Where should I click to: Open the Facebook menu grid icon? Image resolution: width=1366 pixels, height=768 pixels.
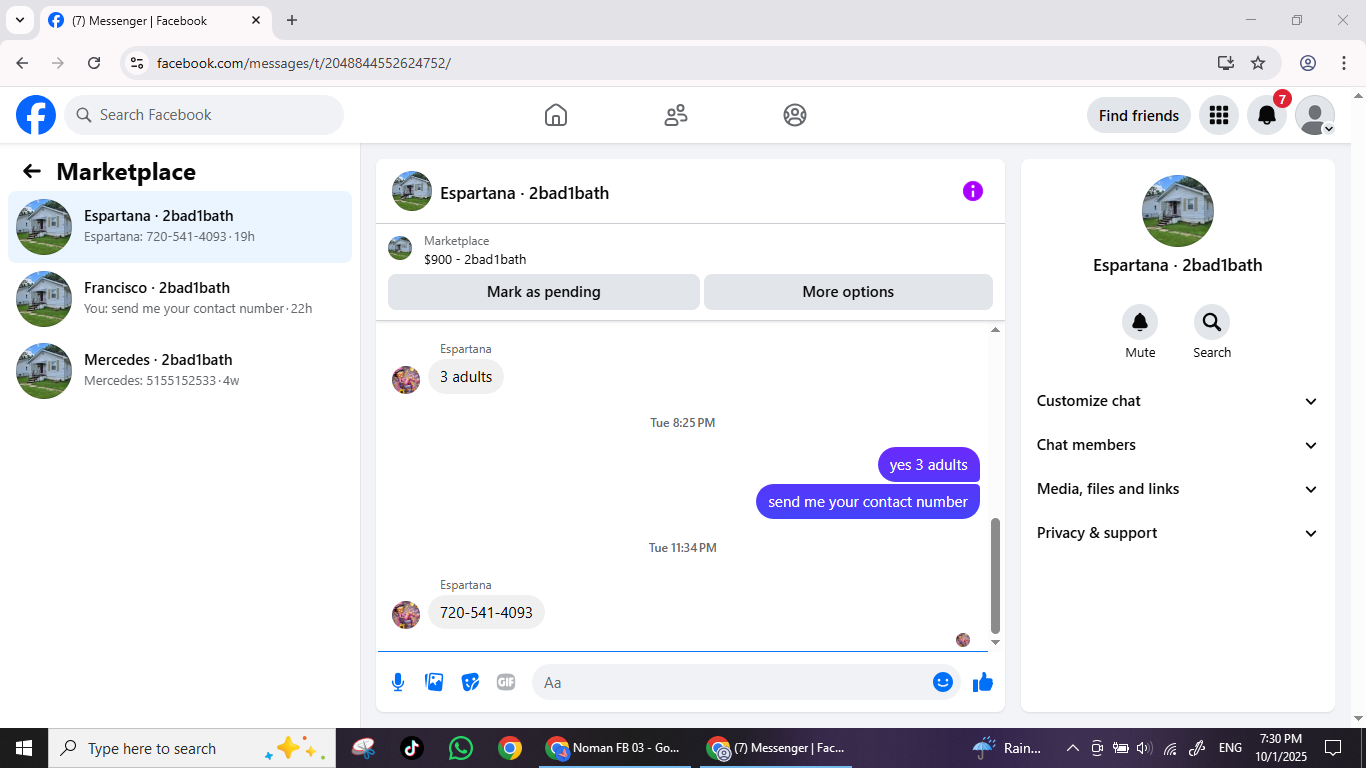(x=1218, y=115)
